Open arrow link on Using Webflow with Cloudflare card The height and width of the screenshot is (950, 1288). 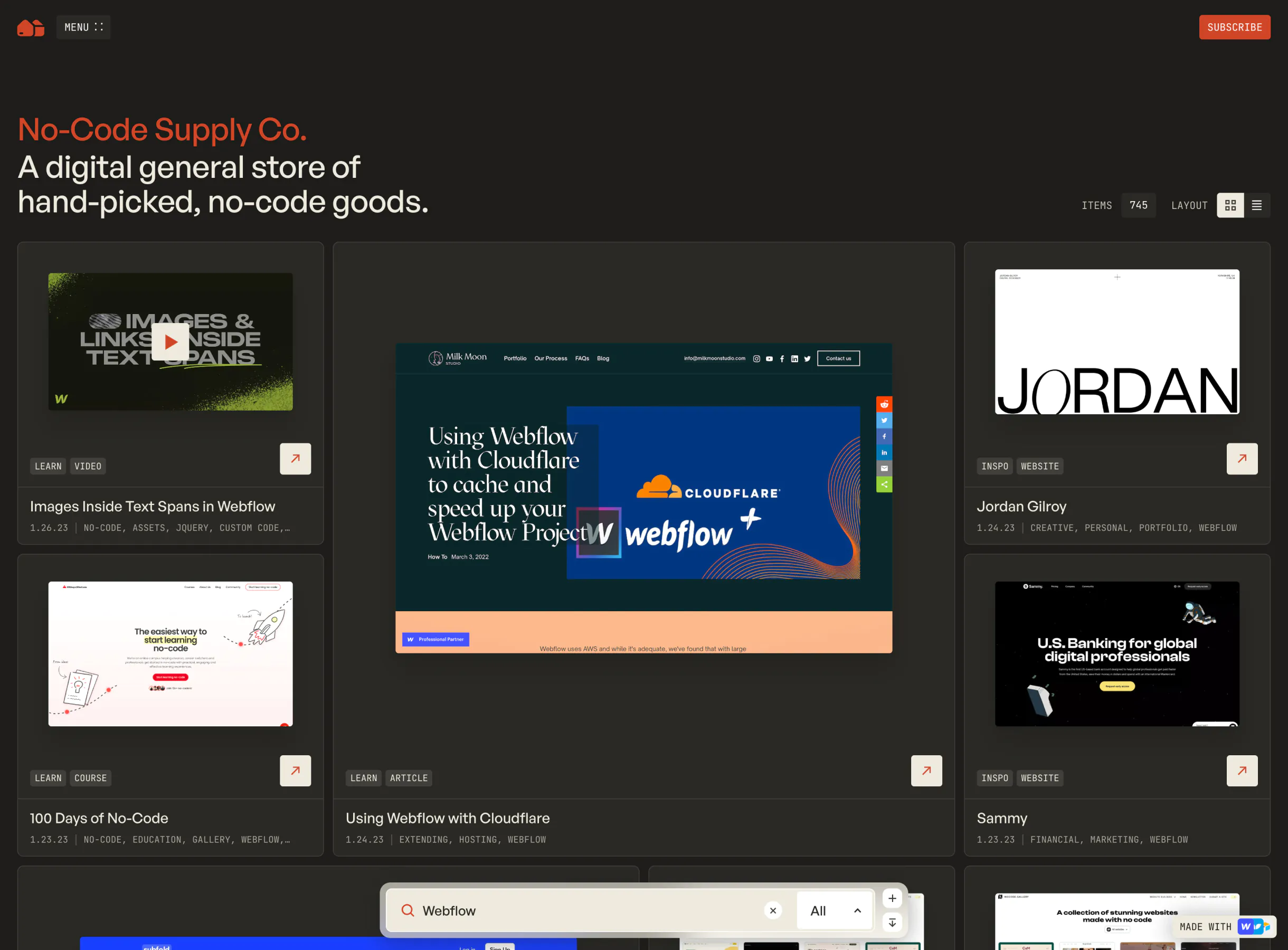coord(926,771)
